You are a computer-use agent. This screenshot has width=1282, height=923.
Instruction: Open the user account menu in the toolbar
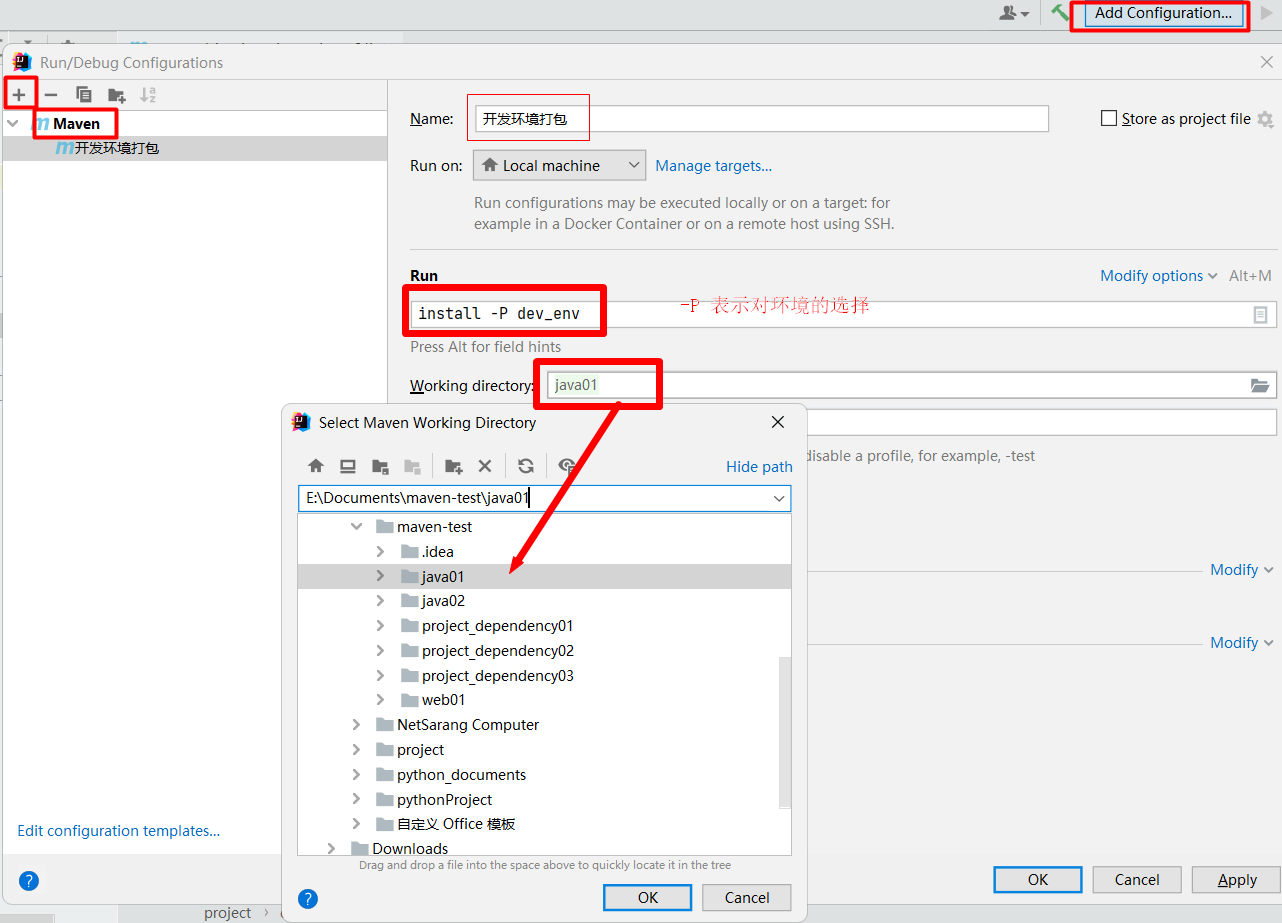click(x=1014, y=13)
